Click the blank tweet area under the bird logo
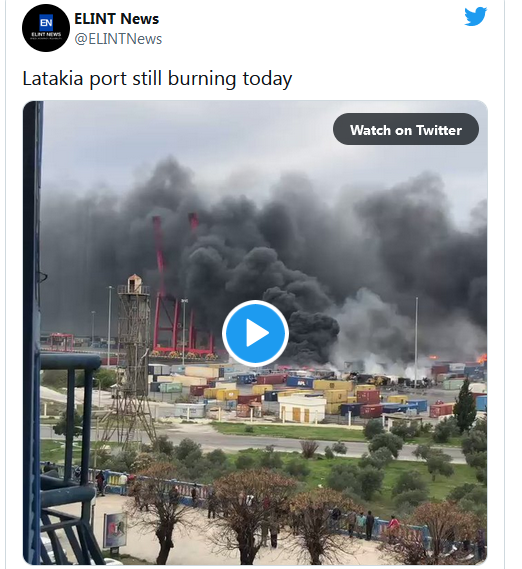Screen dimensions: 522x569 tap(475, 65)
